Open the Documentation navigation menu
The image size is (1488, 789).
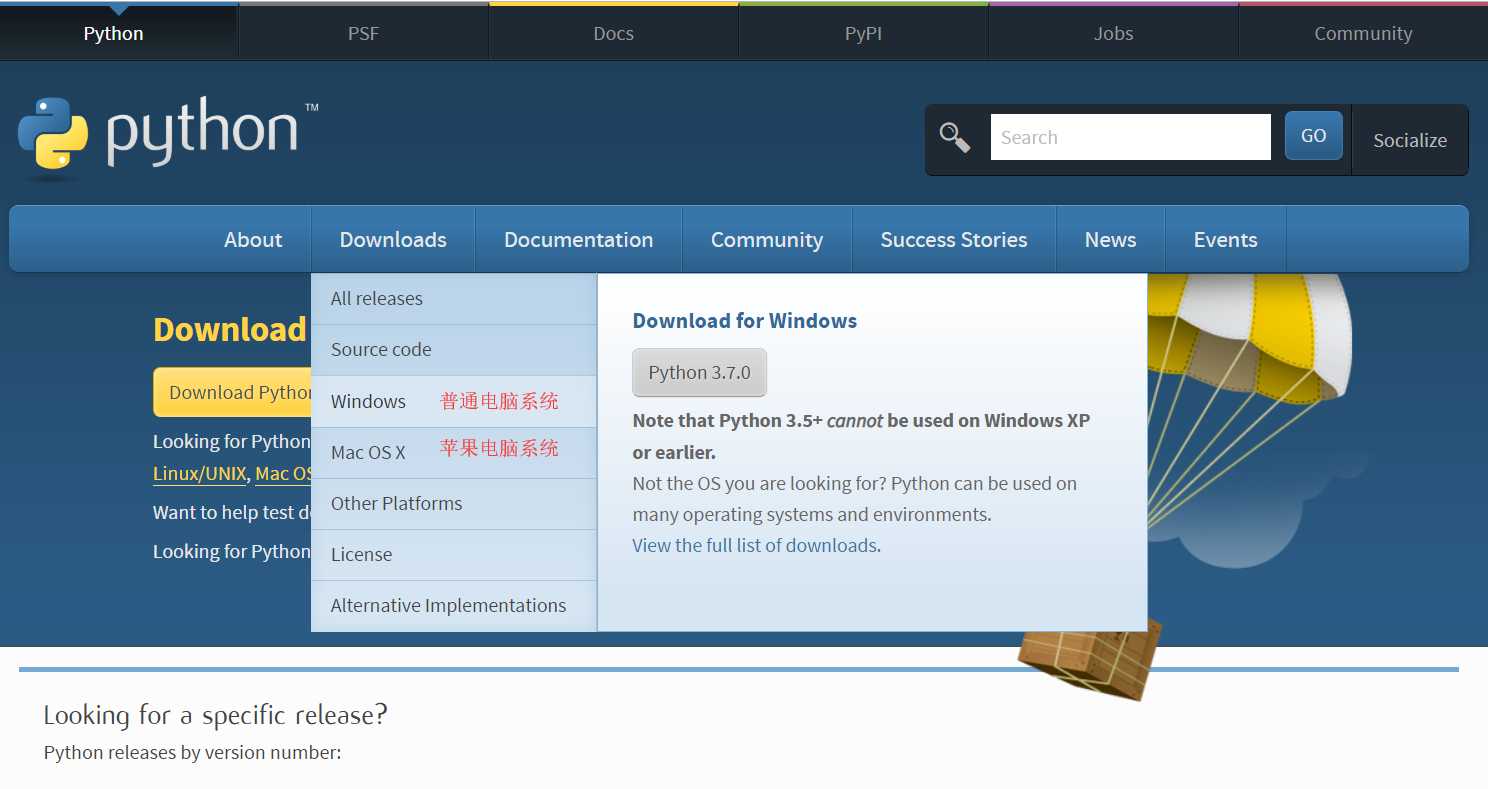(578, 240)
